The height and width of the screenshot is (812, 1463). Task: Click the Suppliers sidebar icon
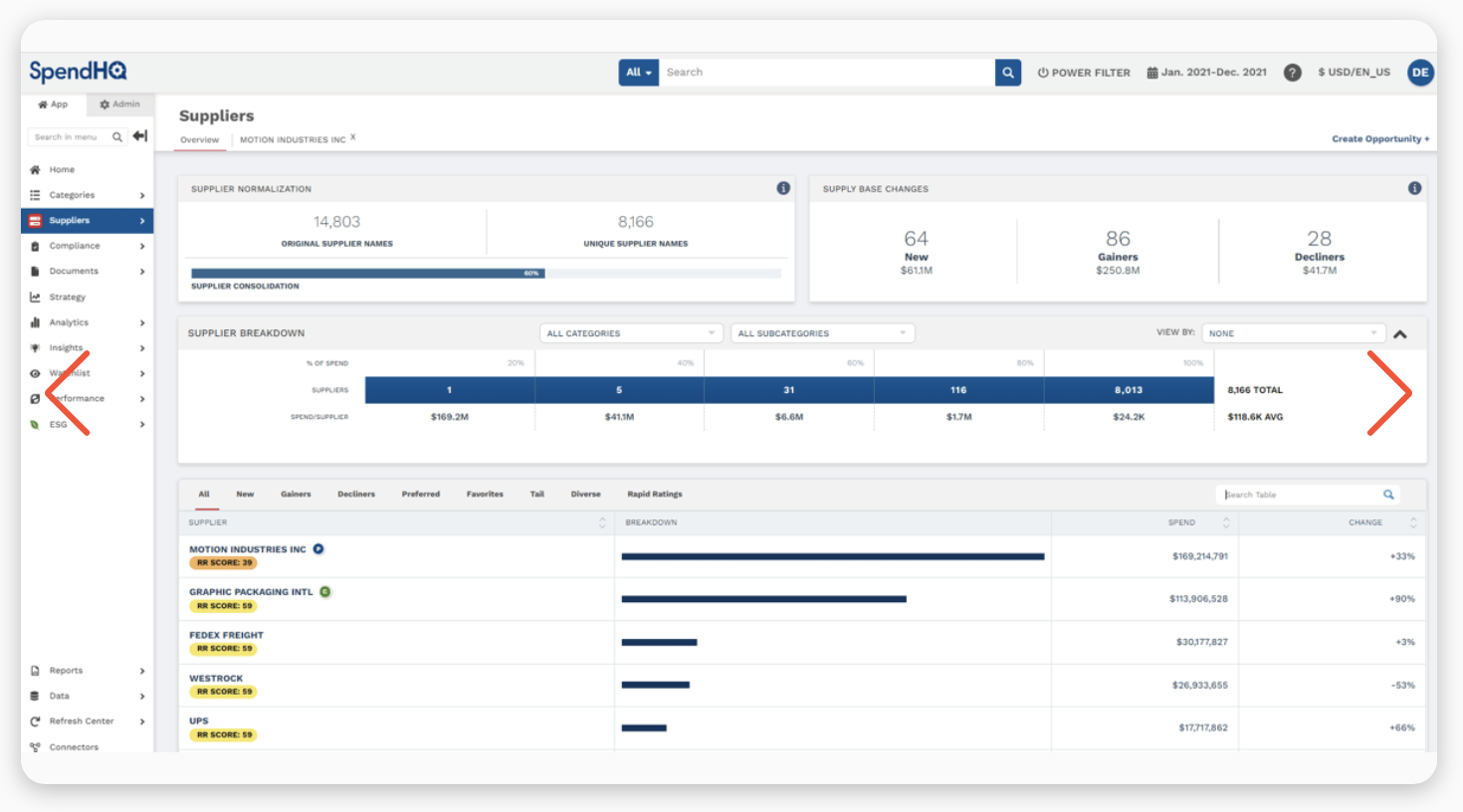tap(35, 221)
